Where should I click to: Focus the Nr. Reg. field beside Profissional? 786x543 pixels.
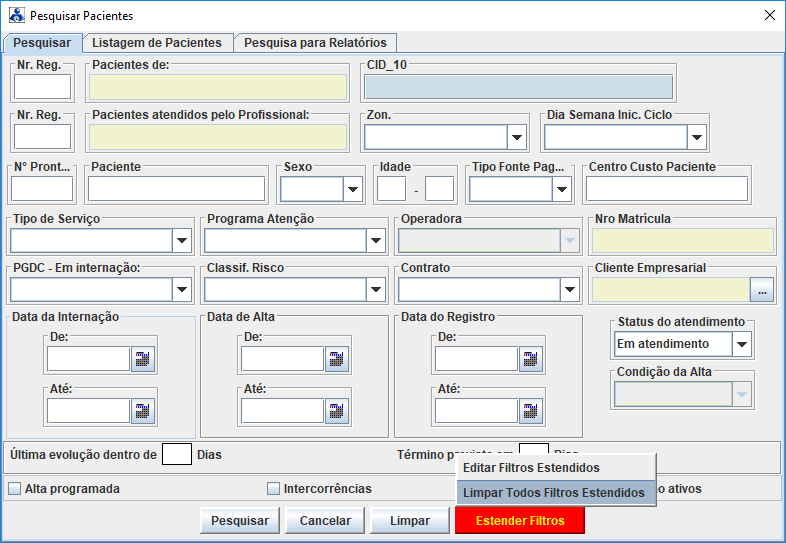(43, 137)
